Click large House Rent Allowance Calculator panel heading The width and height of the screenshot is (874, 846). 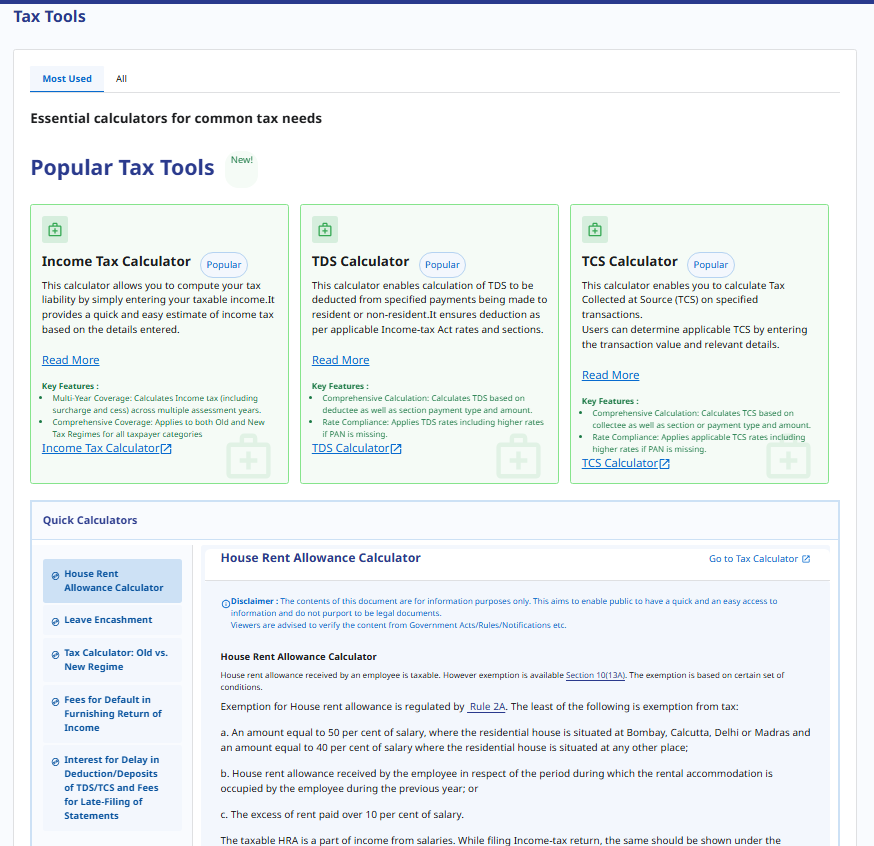pyautogui.click(x=321, y=558)
